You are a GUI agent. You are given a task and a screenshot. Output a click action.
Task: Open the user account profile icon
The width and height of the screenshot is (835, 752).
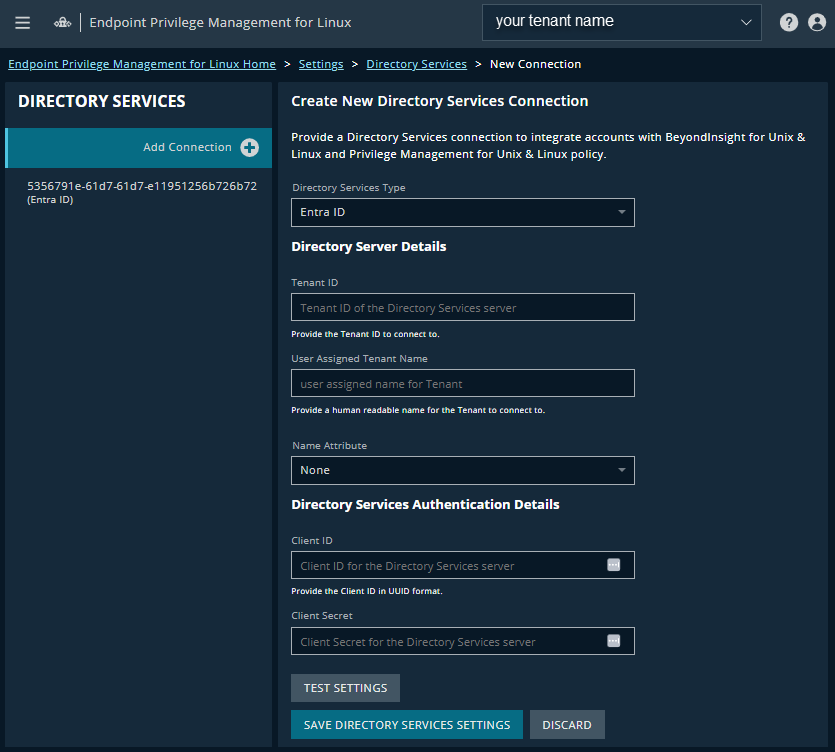coord(817,22)
